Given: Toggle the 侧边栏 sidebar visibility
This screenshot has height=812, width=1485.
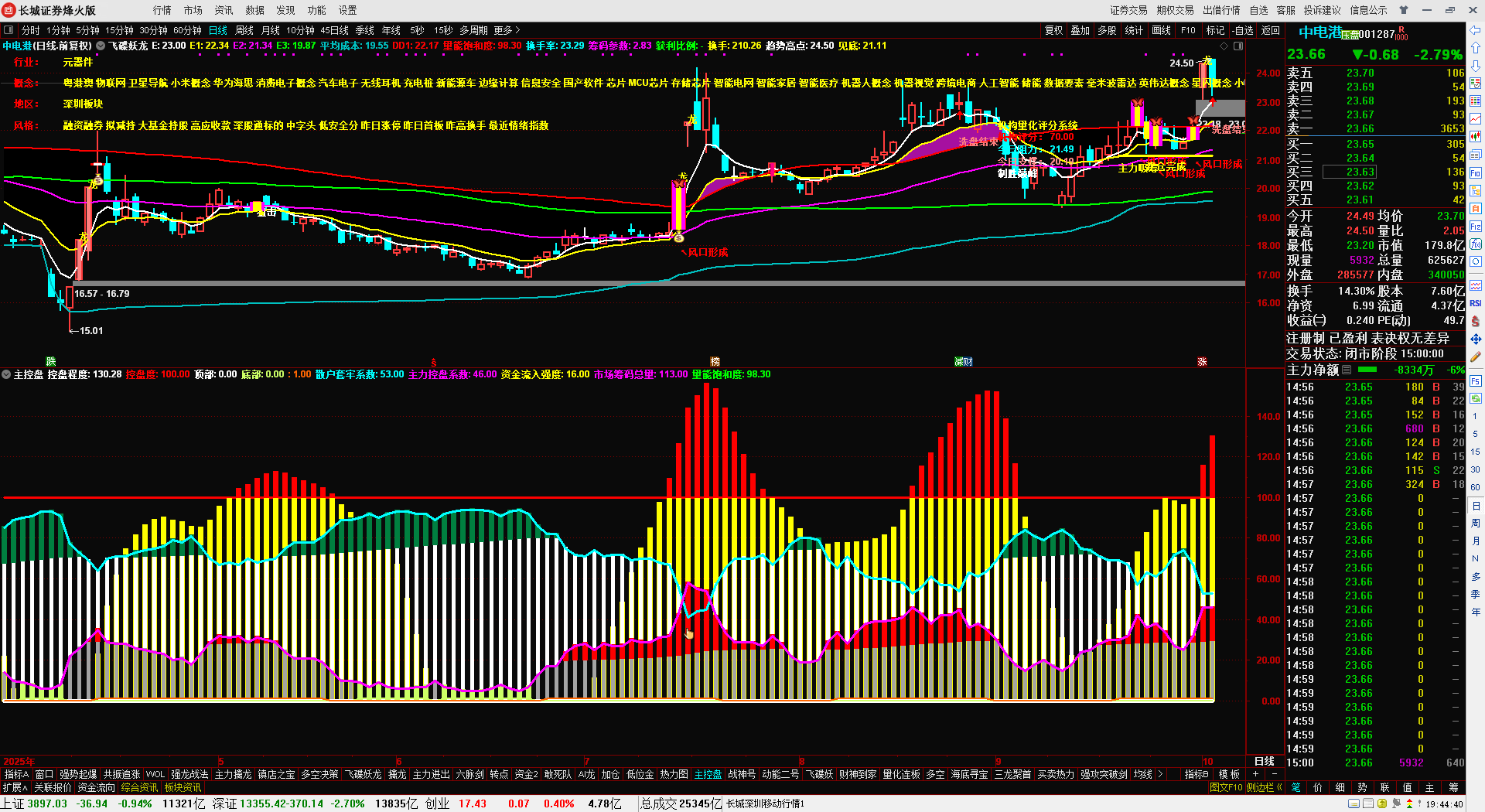Looking at the screenshot, I should pos(1265,787).
